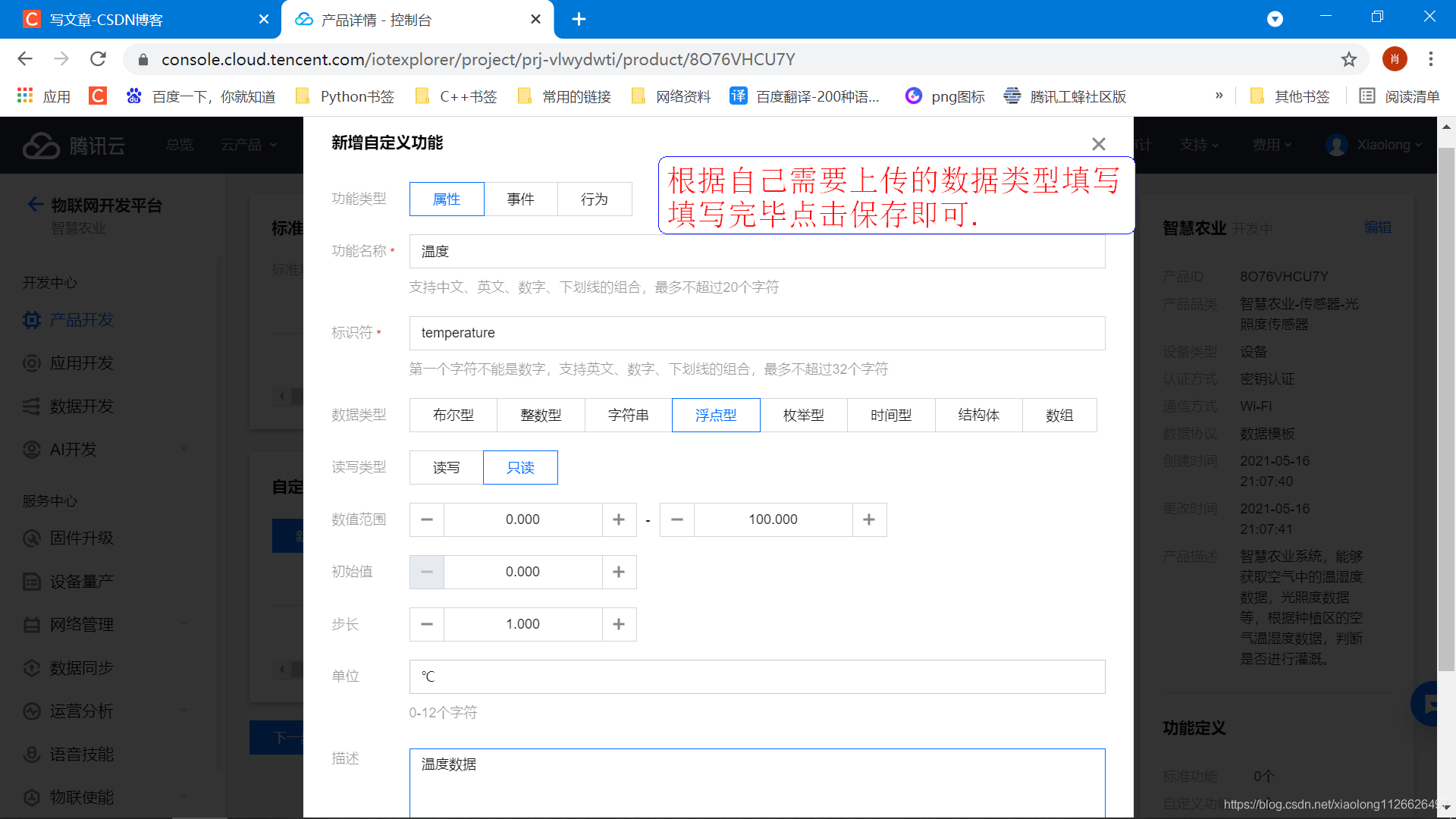Open the Chrome tab search dropdown
The image size is (1456, 819).
[1275, 19]
